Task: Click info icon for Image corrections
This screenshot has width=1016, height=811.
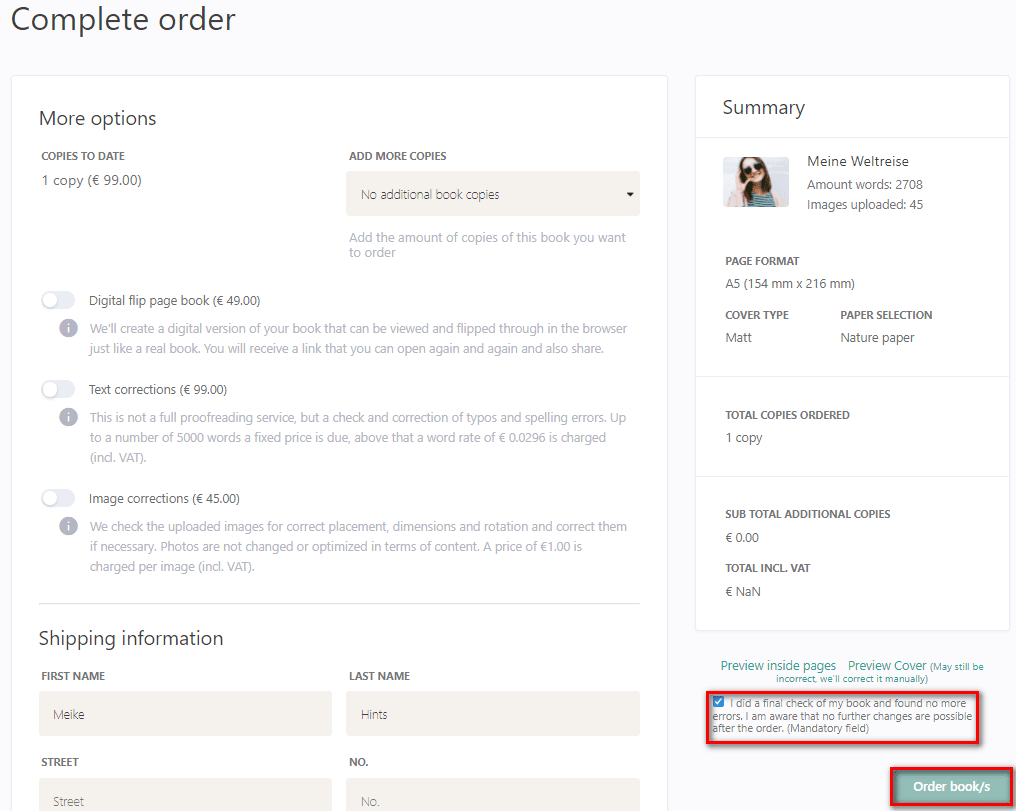Action: coord(69,526)
